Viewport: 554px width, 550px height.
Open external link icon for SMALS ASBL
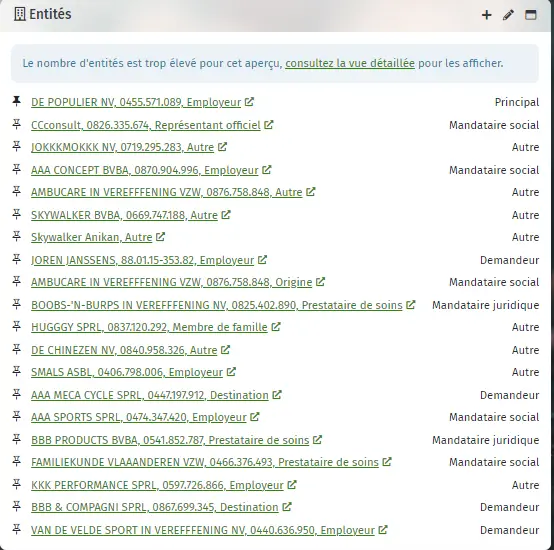[x=231, y=372]
